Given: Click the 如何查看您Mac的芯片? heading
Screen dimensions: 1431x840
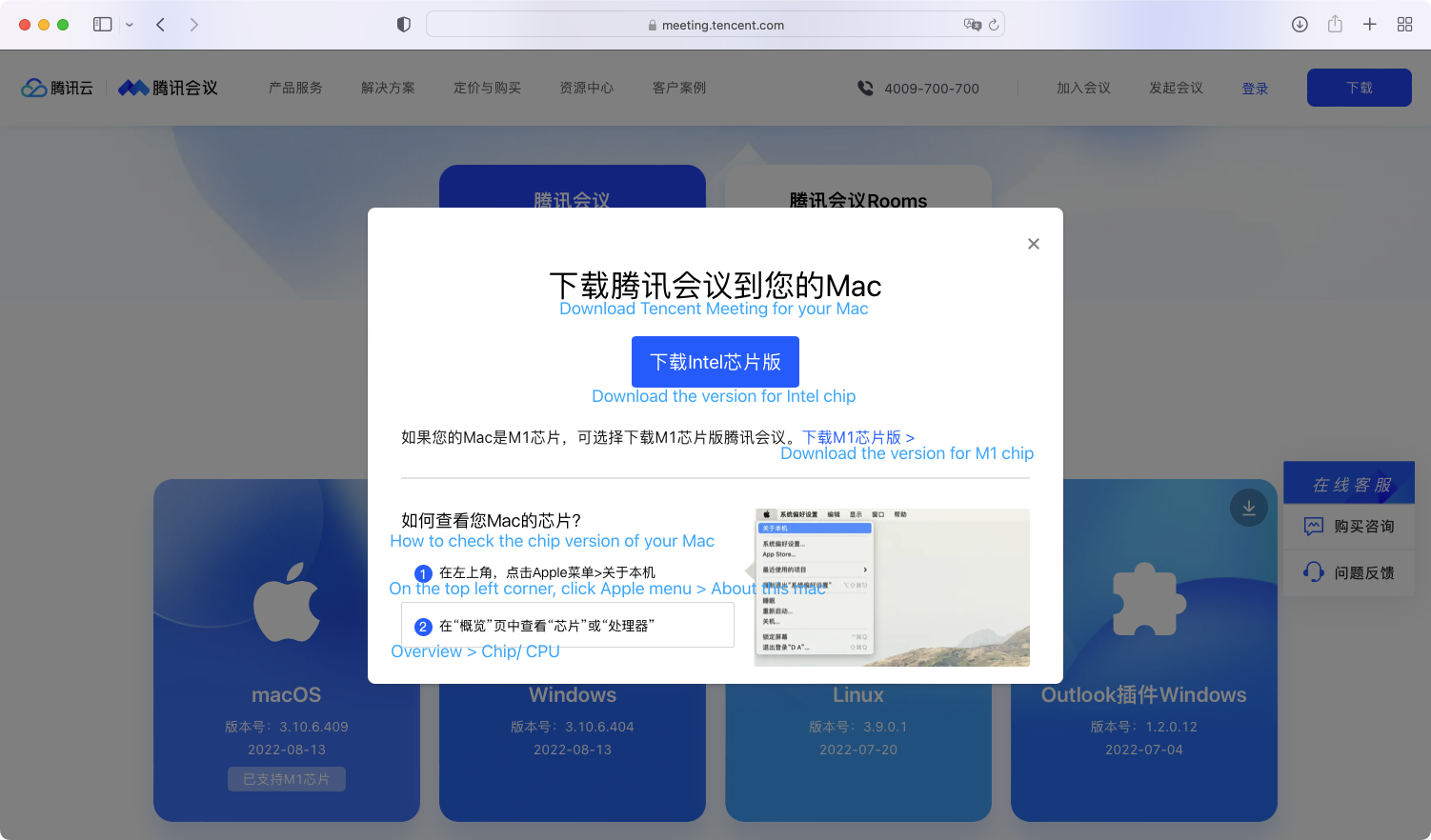Looking at the screenshot, I should tap(492, 520).
